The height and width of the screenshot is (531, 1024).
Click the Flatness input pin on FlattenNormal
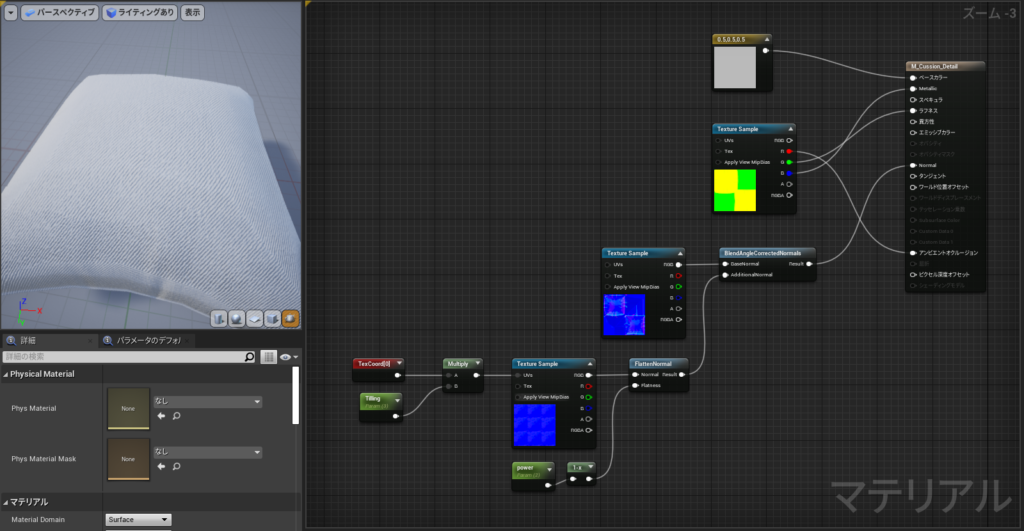(x=635, y=385)
